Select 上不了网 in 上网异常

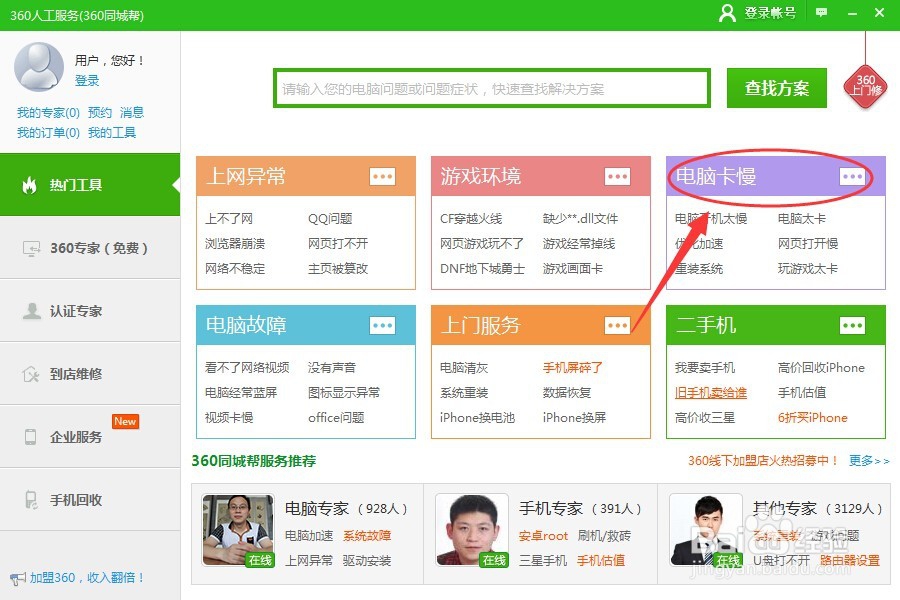pos(229,219)
